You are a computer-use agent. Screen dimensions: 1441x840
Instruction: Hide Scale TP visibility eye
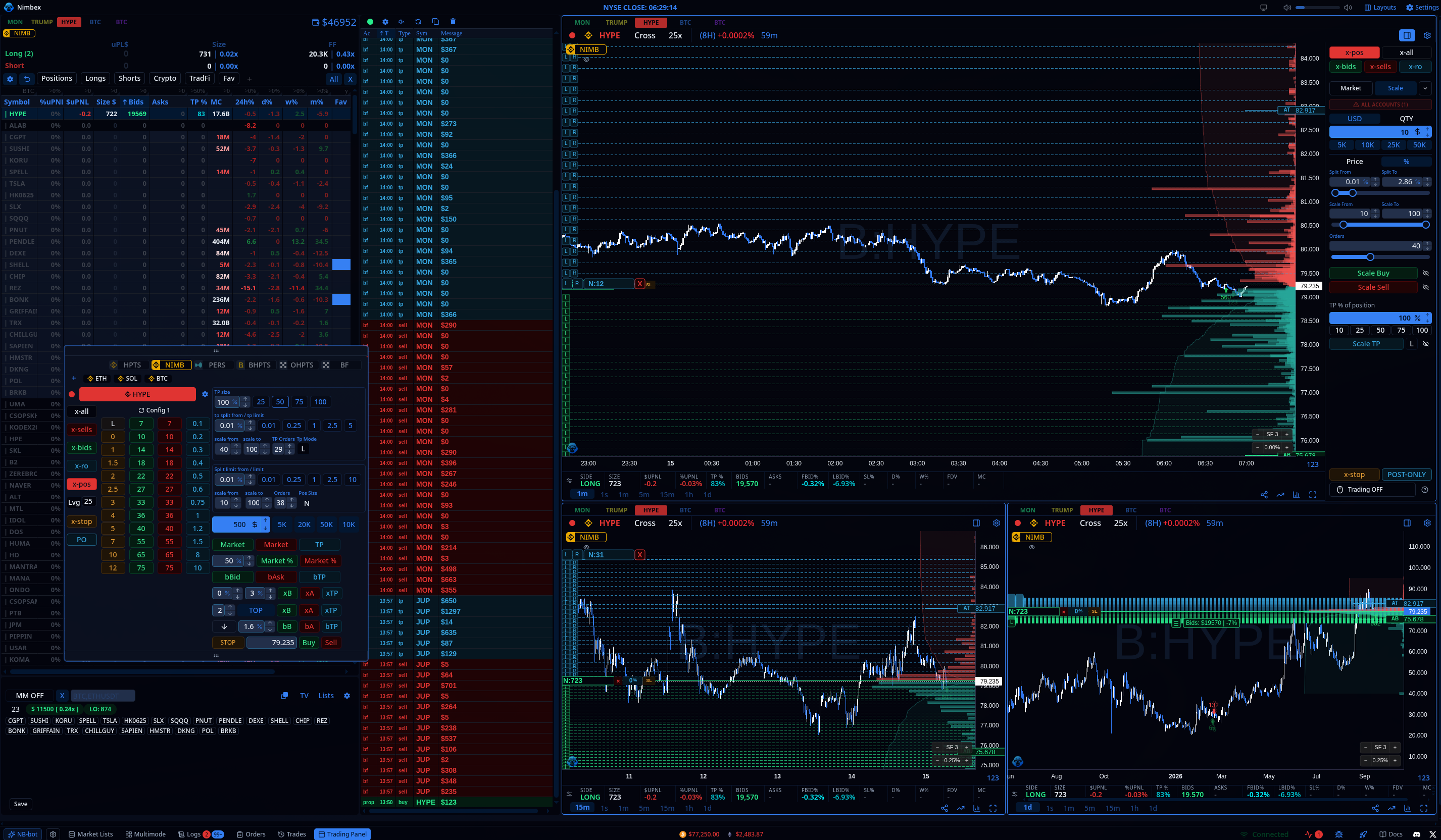[1425, 344]
